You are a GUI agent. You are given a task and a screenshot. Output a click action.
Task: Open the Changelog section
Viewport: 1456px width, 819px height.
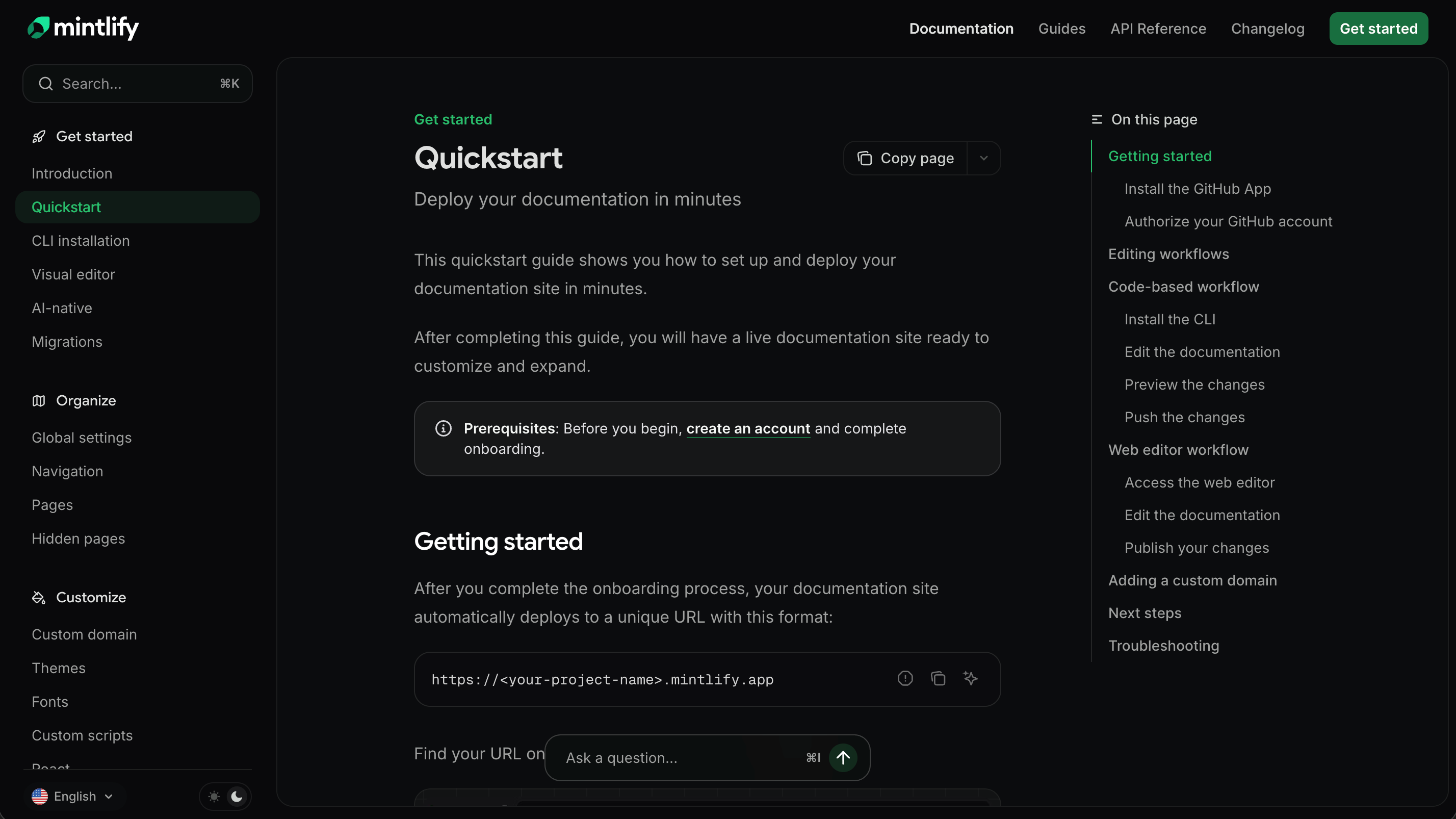coord(1268,28)
